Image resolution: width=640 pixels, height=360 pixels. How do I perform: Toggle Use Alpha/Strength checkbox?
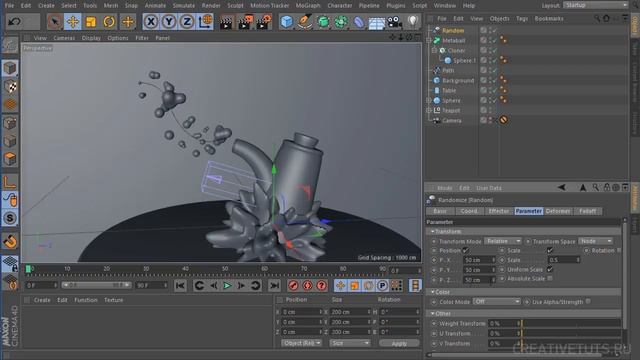click(x=588, y=301)
